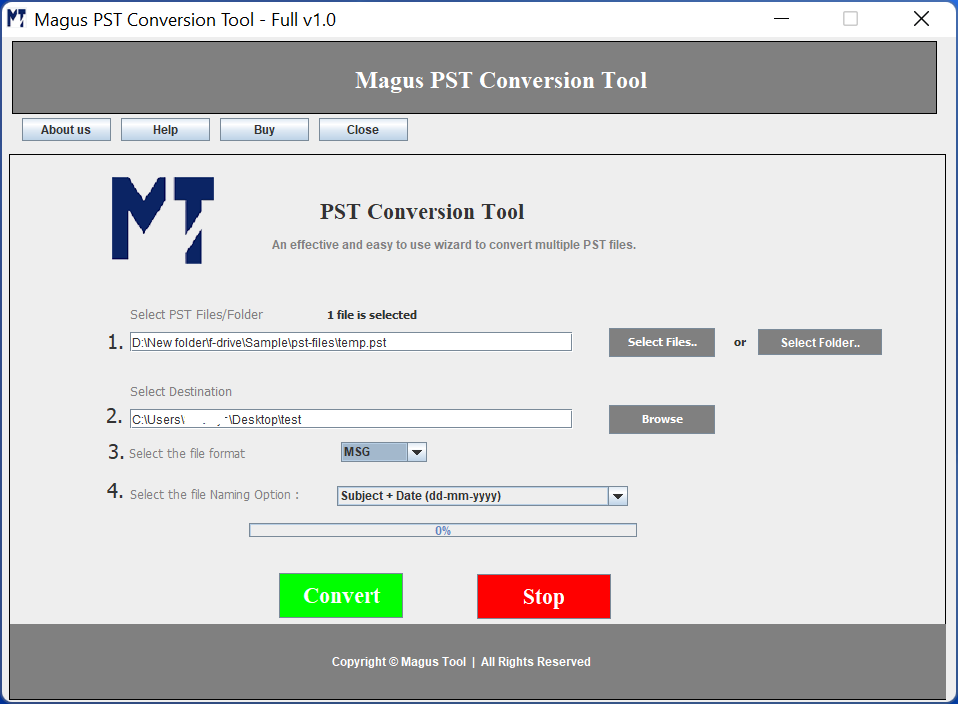Click the 'Magus PST Conversion Tool' banner title

[x=501, y=80]
